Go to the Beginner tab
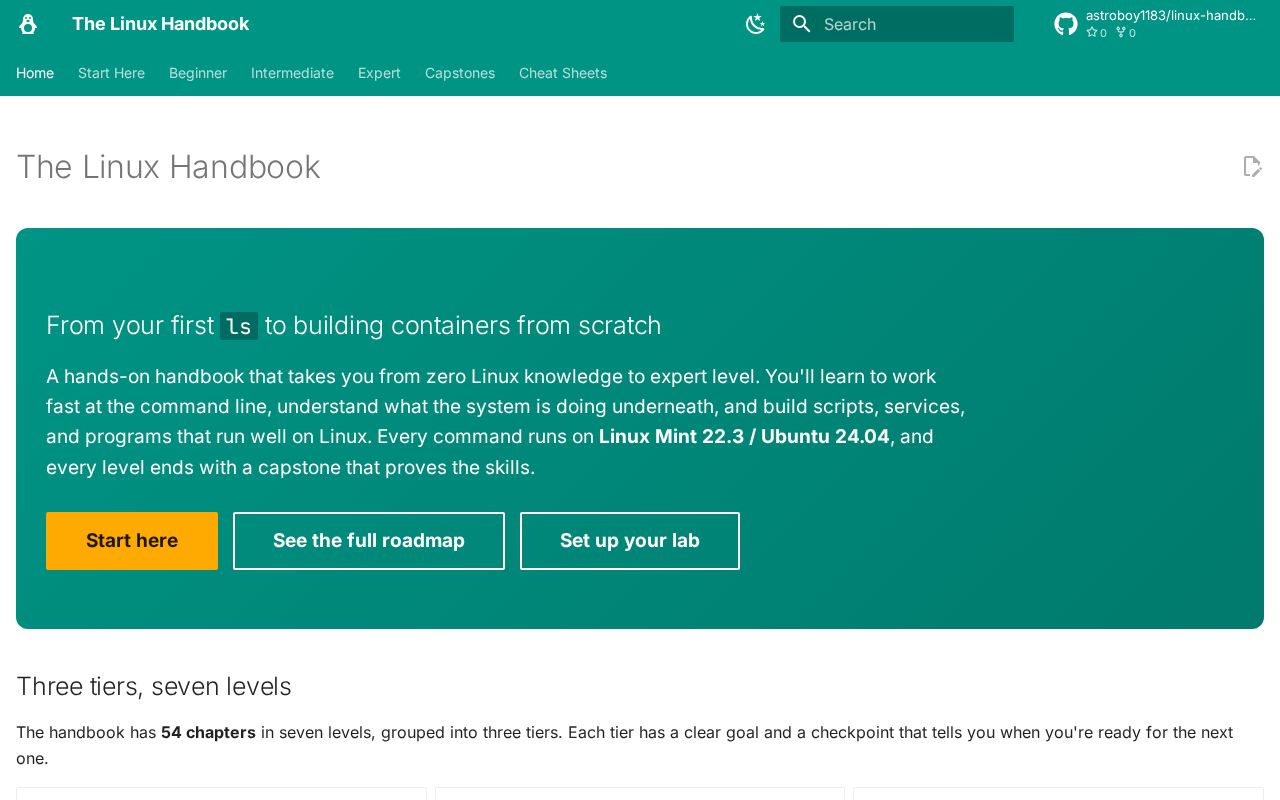The width and height of the screenshot is (1280, 800). point(198,73)
